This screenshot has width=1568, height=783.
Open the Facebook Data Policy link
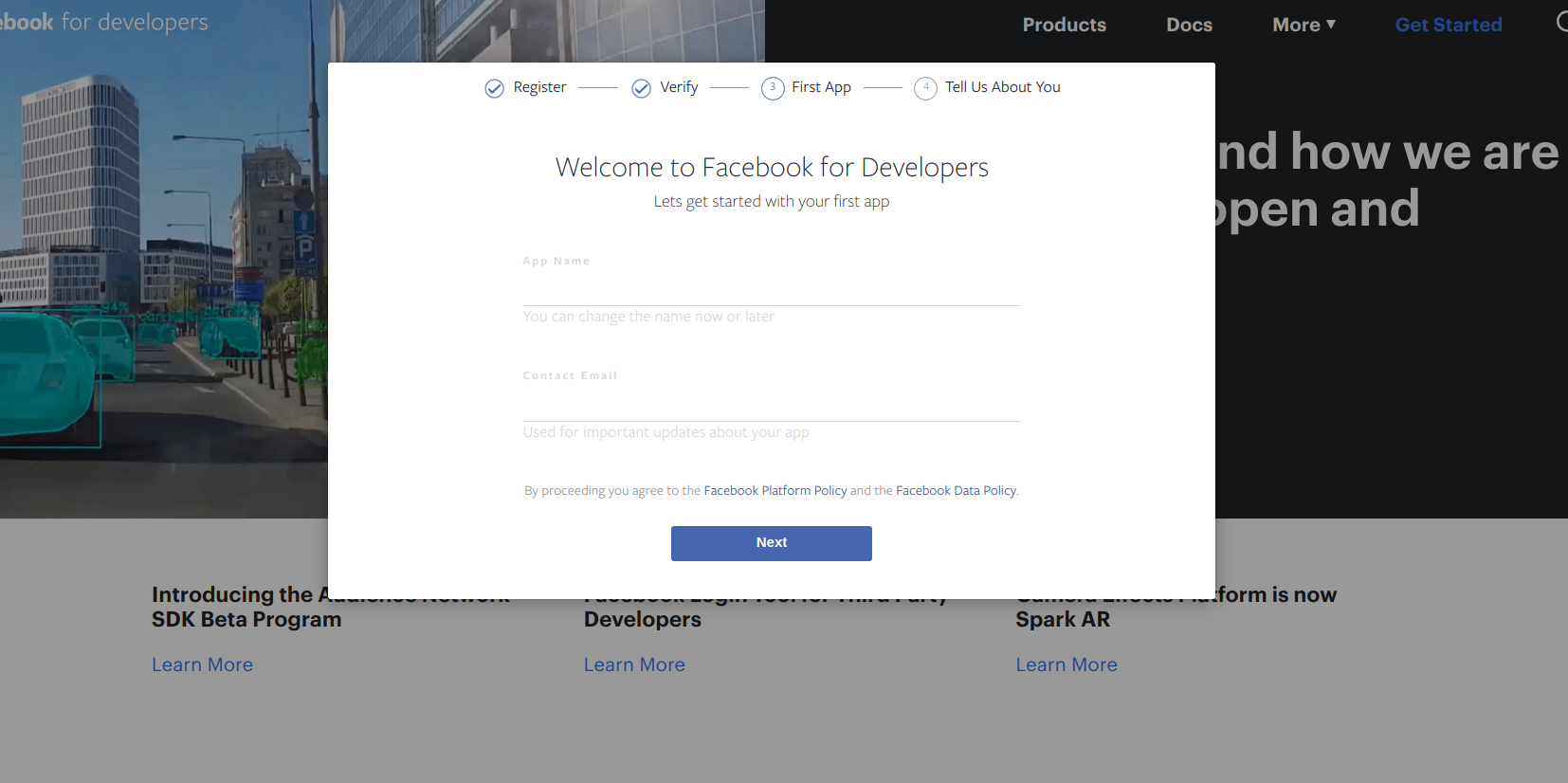coord(956,490)
